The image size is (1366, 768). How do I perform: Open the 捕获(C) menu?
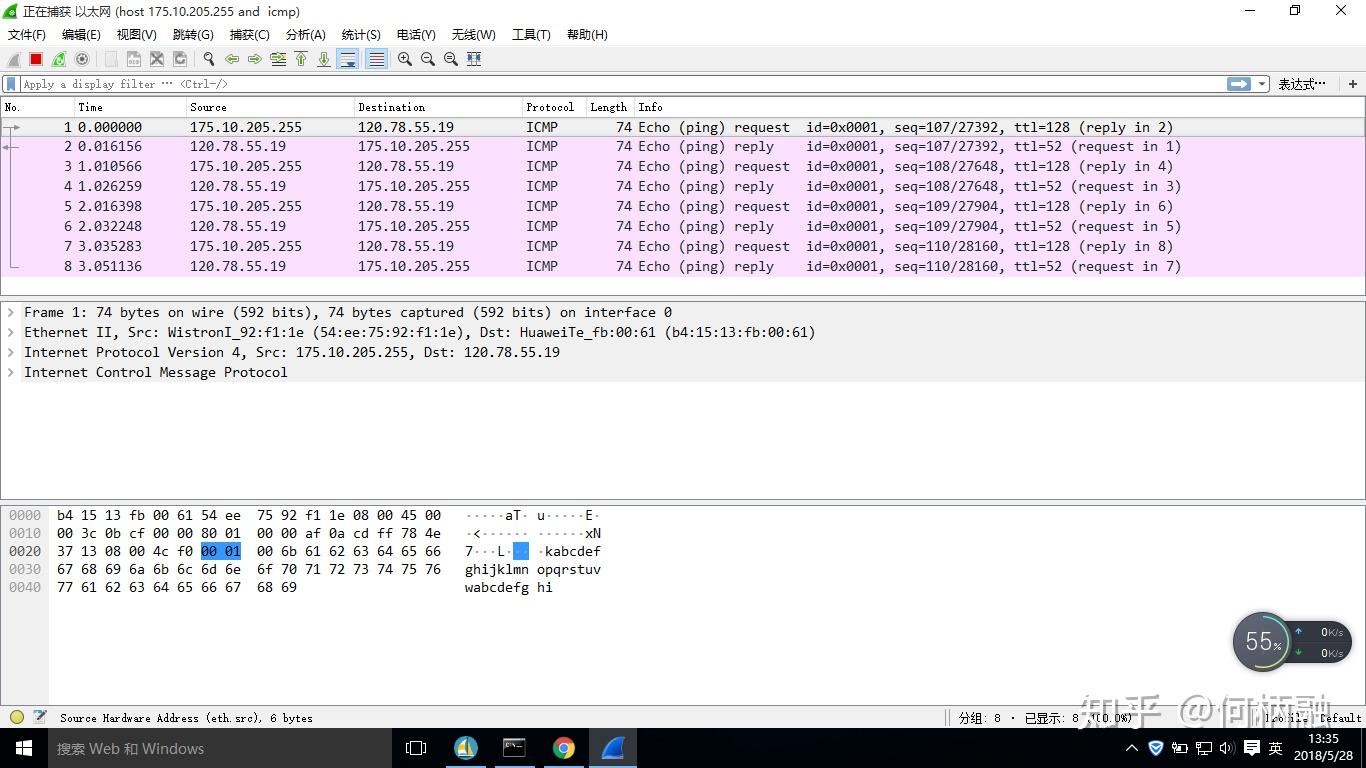(x=249, y=34)
